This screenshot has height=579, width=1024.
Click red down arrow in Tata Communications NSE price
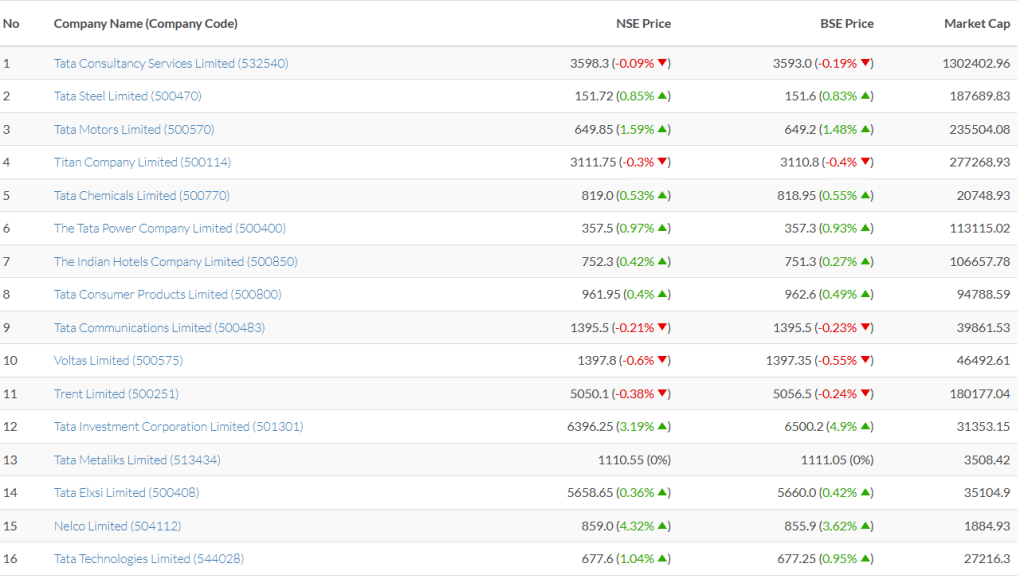click(662, 327)
